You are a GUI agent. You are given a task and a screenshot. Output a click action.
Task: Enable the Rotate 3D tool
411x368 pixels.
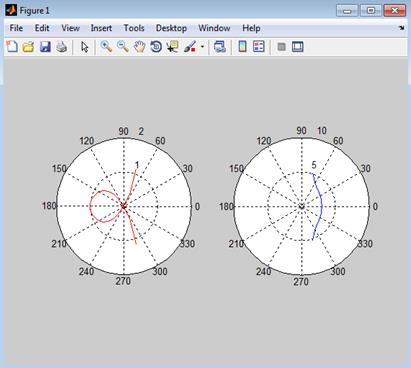156,47
